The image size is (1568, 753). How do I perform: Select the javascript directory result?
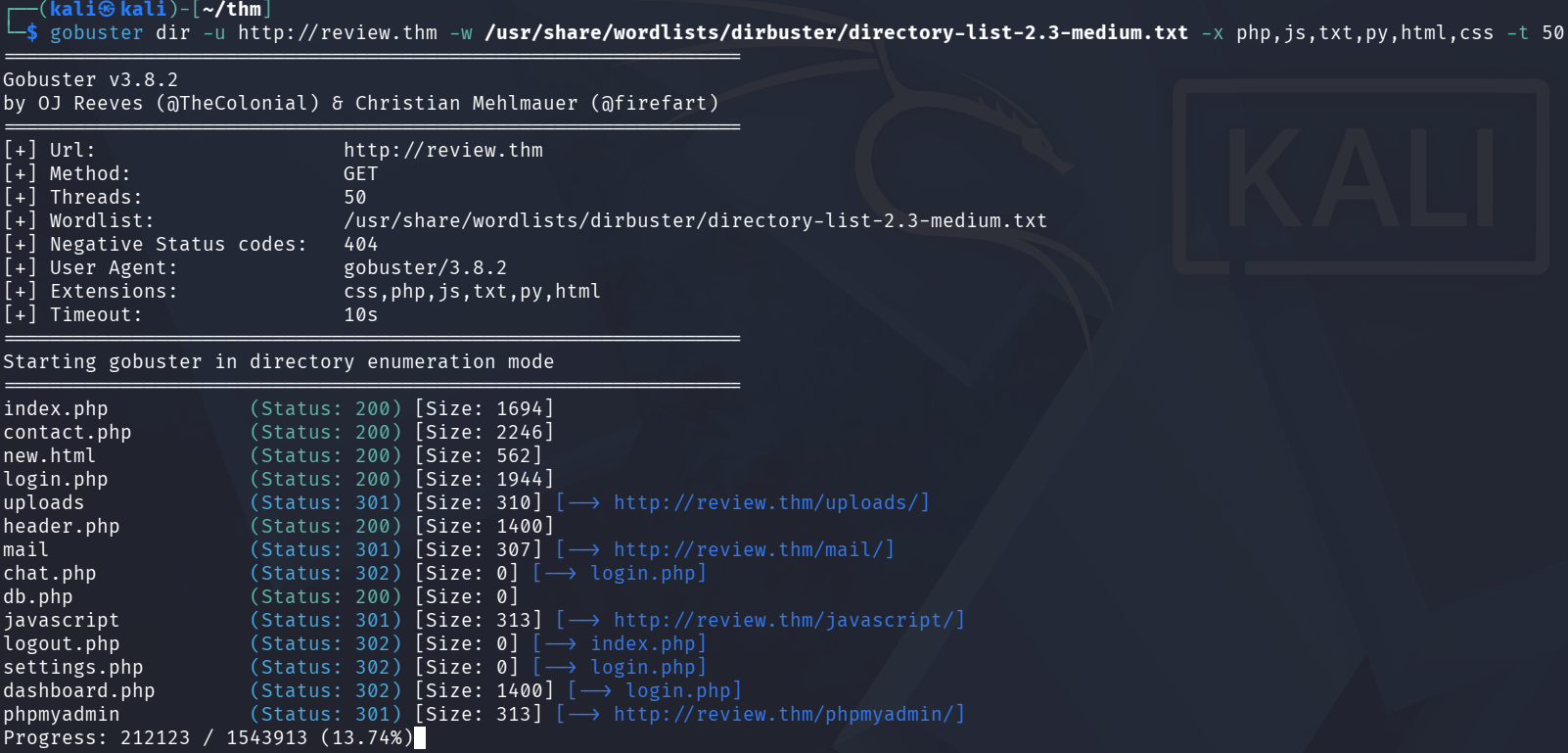pos(62,620)
